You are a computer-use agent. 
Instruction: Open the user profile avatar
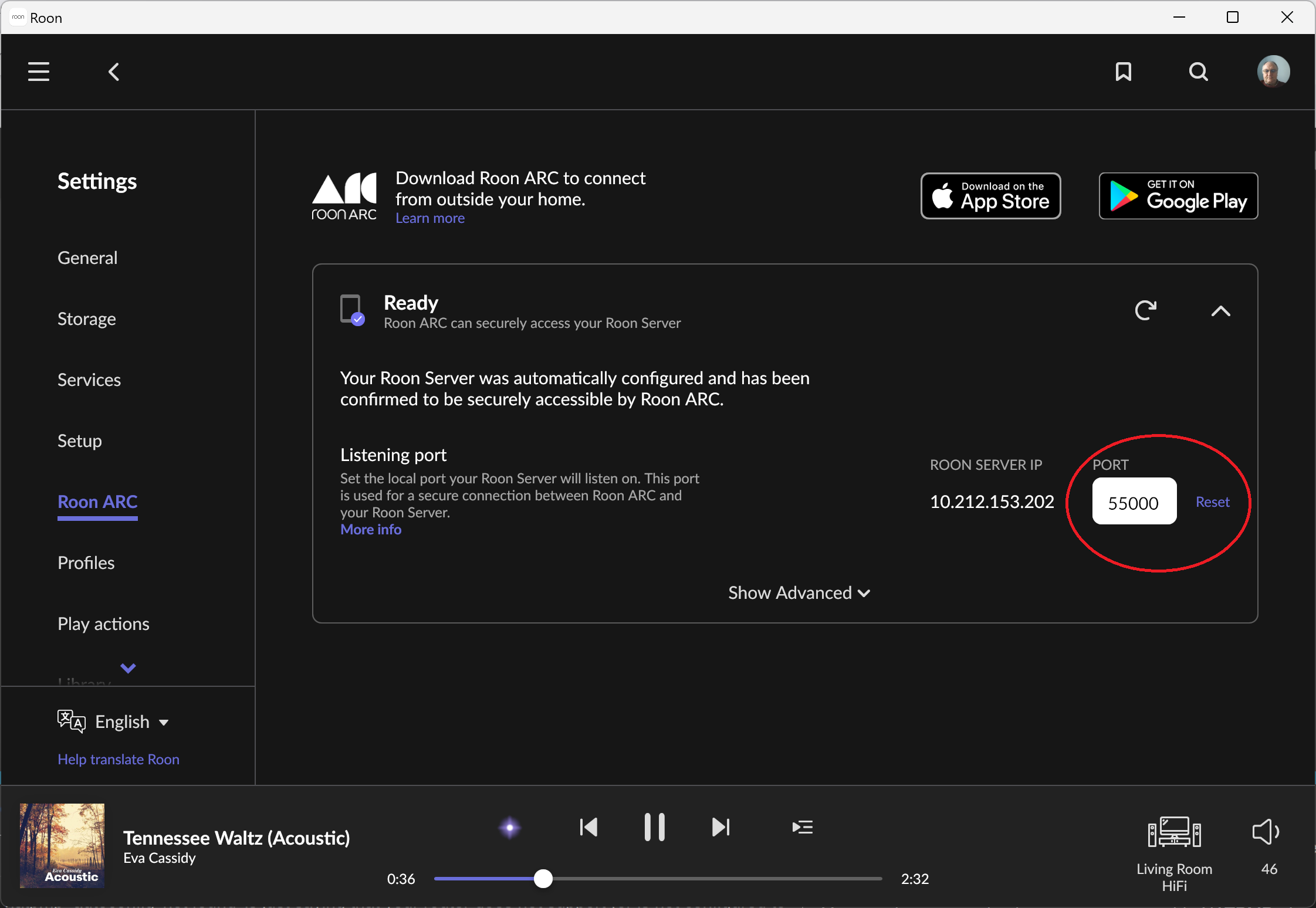[1273, 72]
